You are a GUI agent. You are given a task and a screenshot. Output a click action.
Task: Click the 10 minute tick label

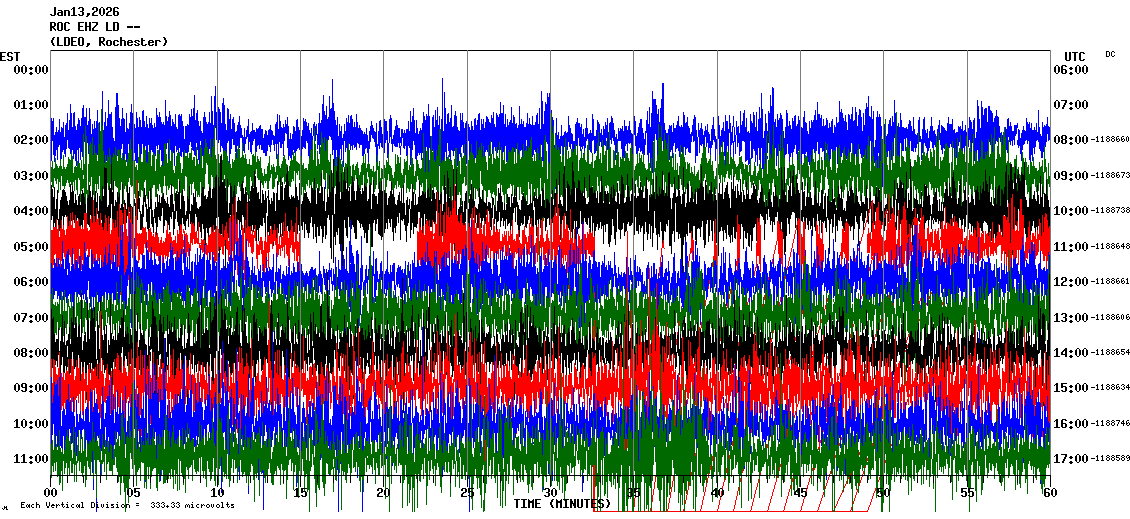coord(218,494)
